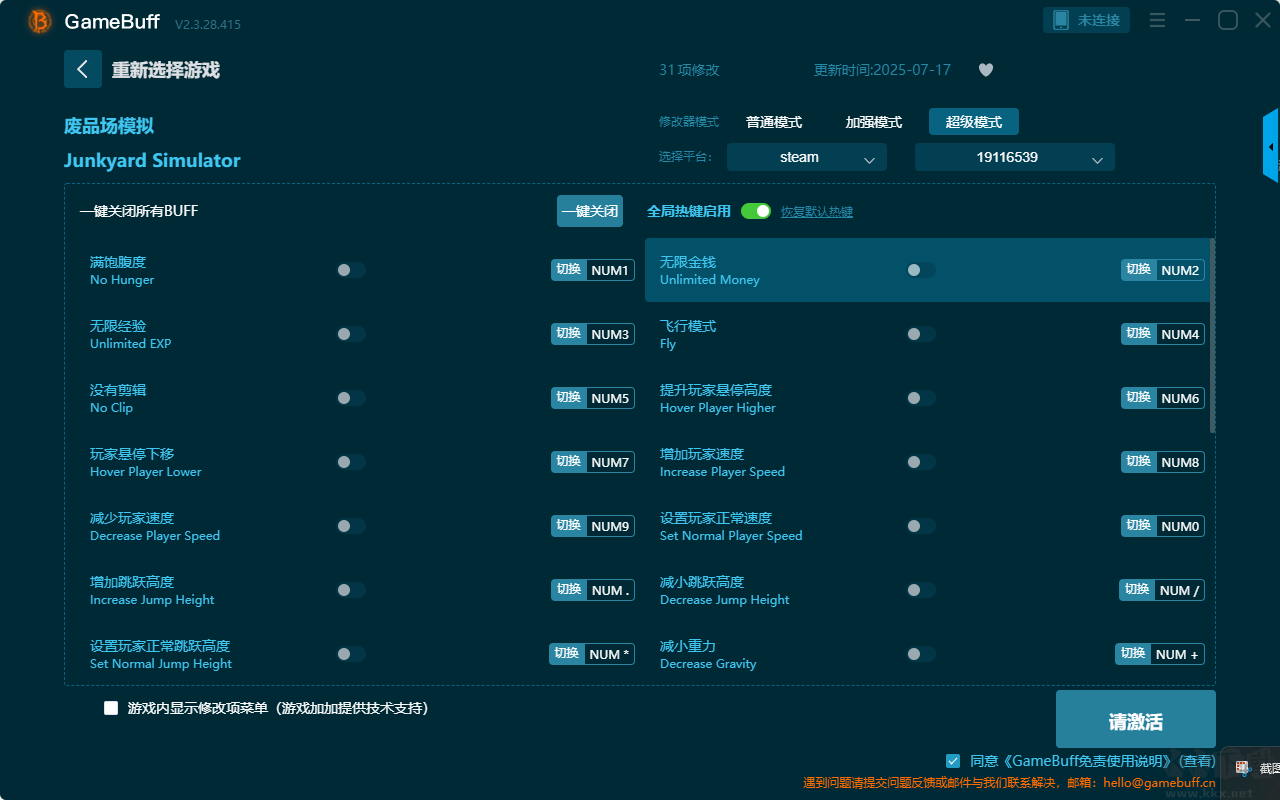Enable Increase Jump Height toggle
This screenshot has width=1280, height=800.
tap(351, 590)
